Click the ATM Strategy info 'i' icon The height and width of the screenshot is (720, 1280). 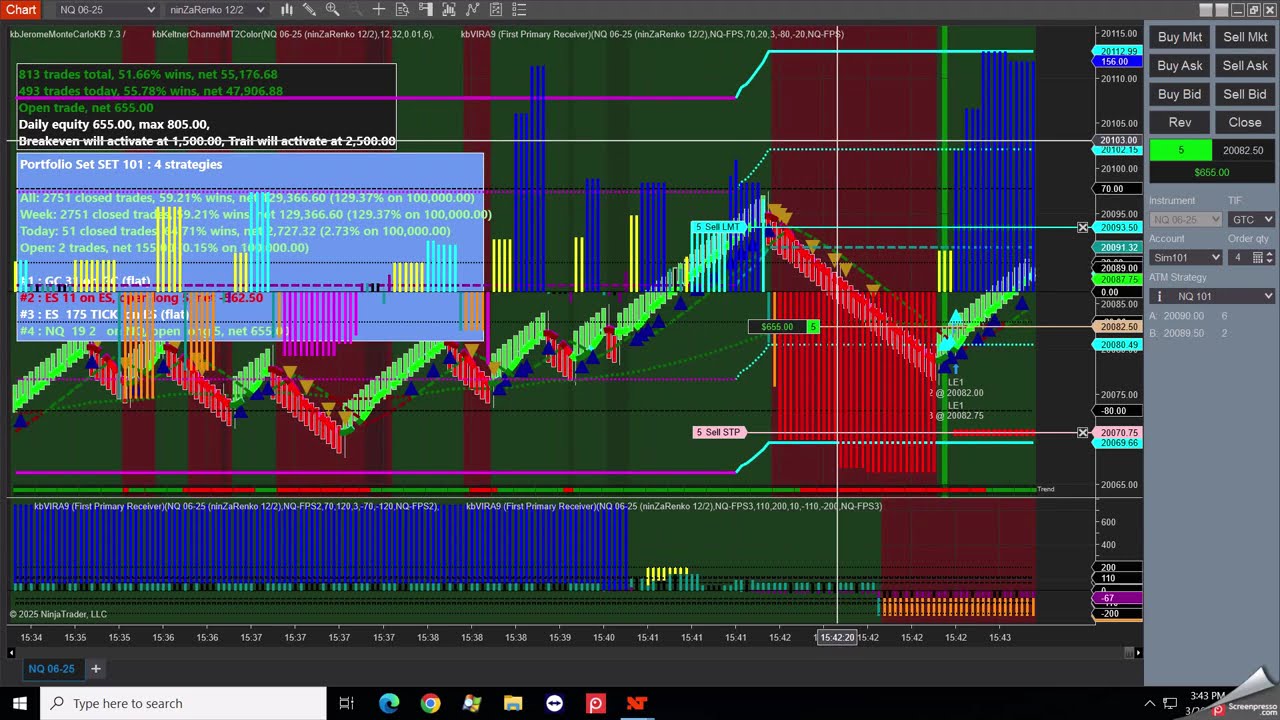pyautogui.click(x=1158, y=296)
